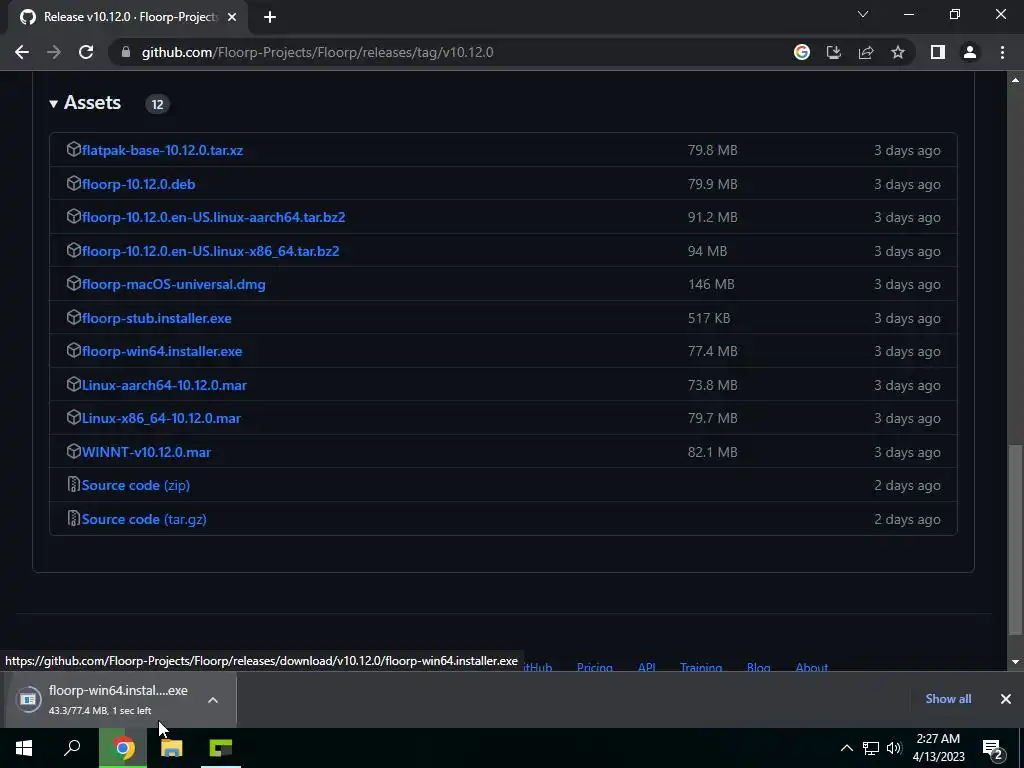Reload the current page

[x=86, y=52]
